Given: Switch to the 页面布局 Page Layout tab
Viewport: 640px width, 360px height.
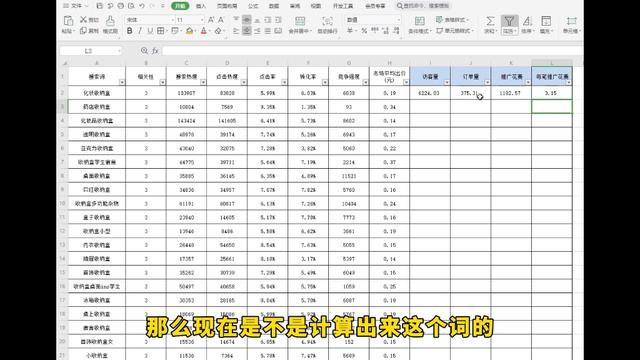Looking at the screenshot, I should point(227,6).
